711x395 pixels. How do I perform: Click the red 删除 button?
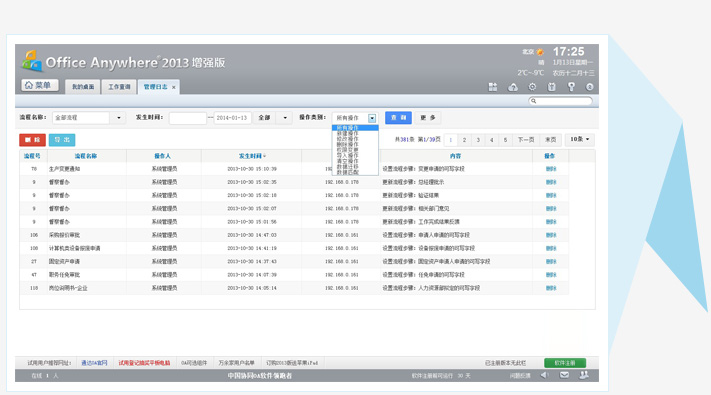coord(32,140)
